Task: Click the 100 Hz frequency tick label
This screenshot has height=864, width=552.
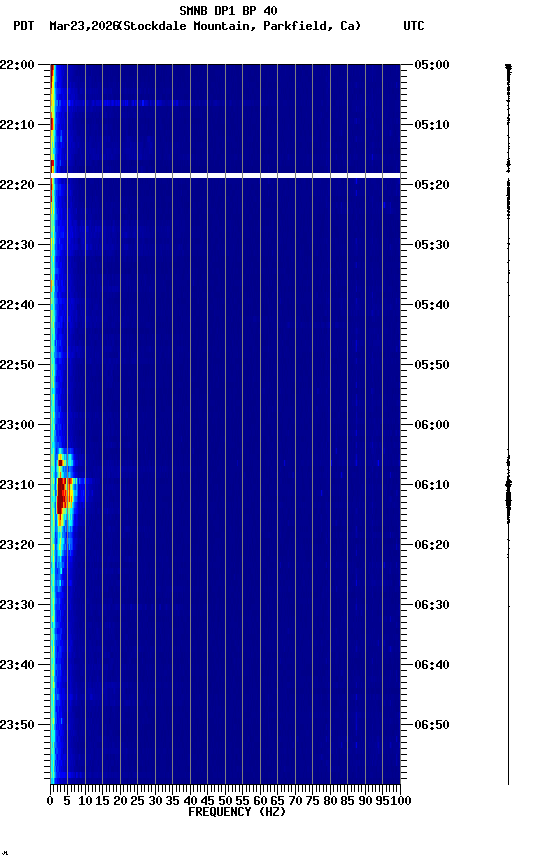Action: point(402,802)
